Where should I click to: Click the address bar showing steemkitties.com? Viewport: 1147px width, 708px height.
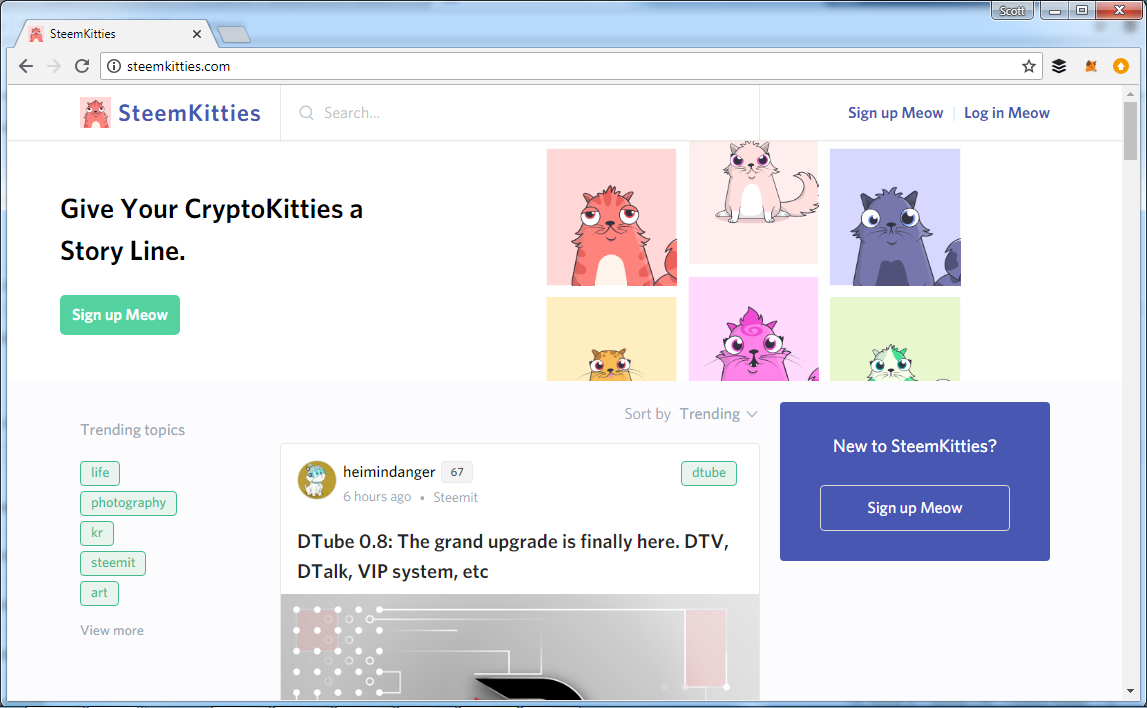(571, 66)
